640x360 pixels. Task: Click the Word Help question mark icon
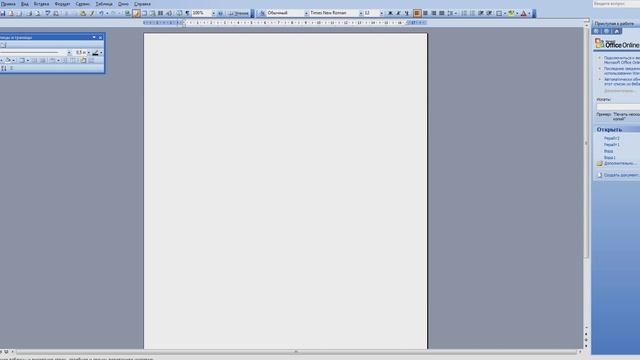(x=220, y=13)
